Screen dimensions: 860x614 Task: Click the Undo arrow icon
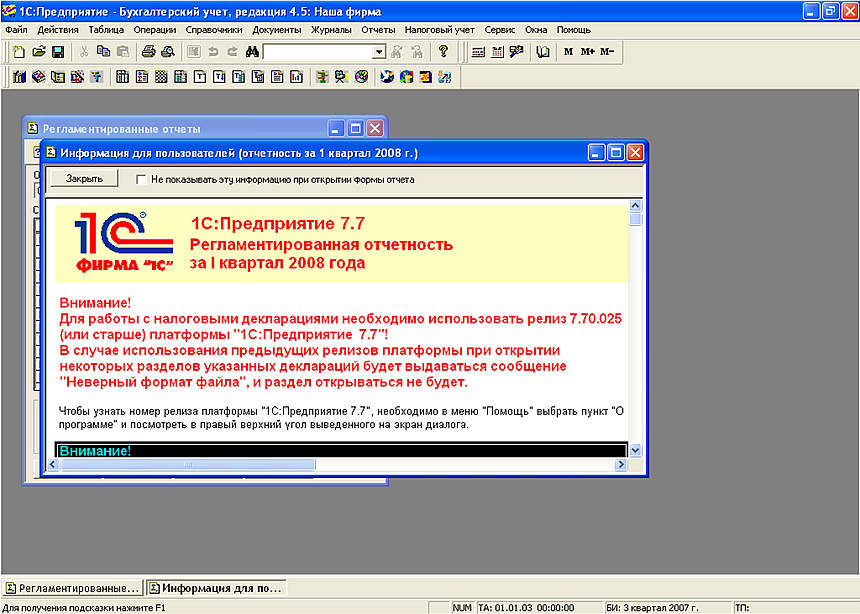213,52
